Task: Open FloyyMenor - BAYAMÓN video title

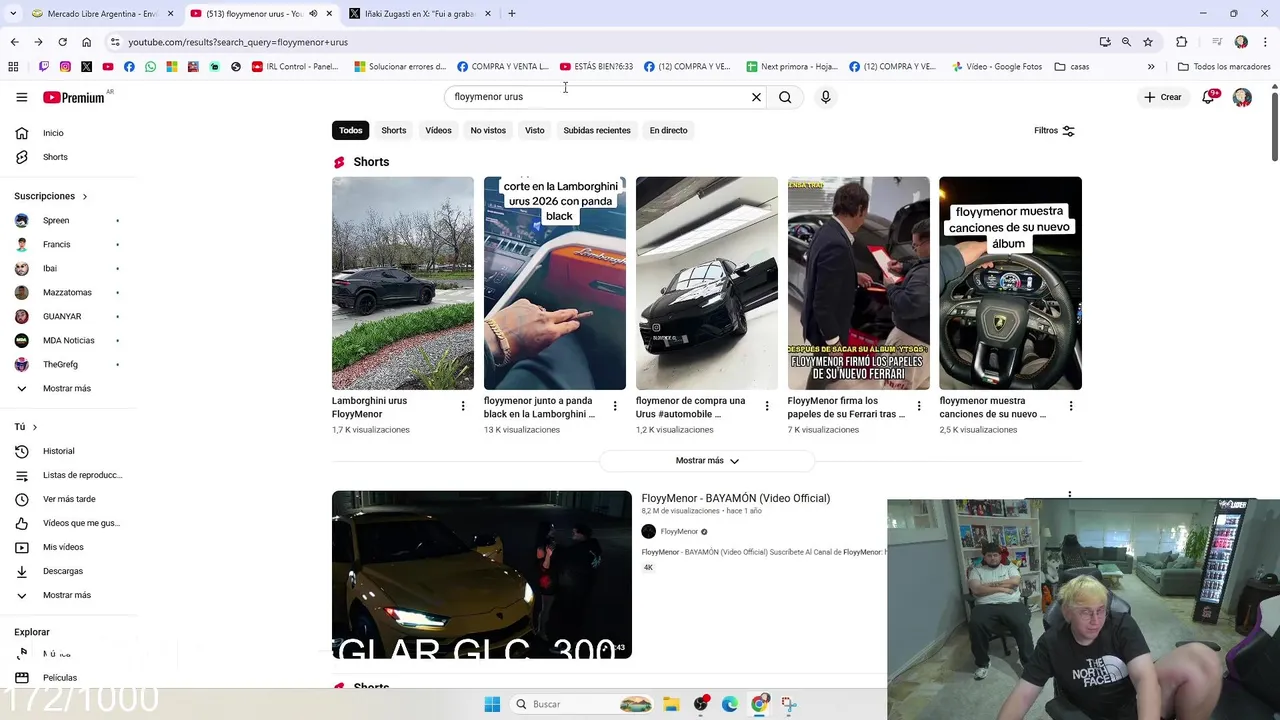Action: (x=735, y=498)
